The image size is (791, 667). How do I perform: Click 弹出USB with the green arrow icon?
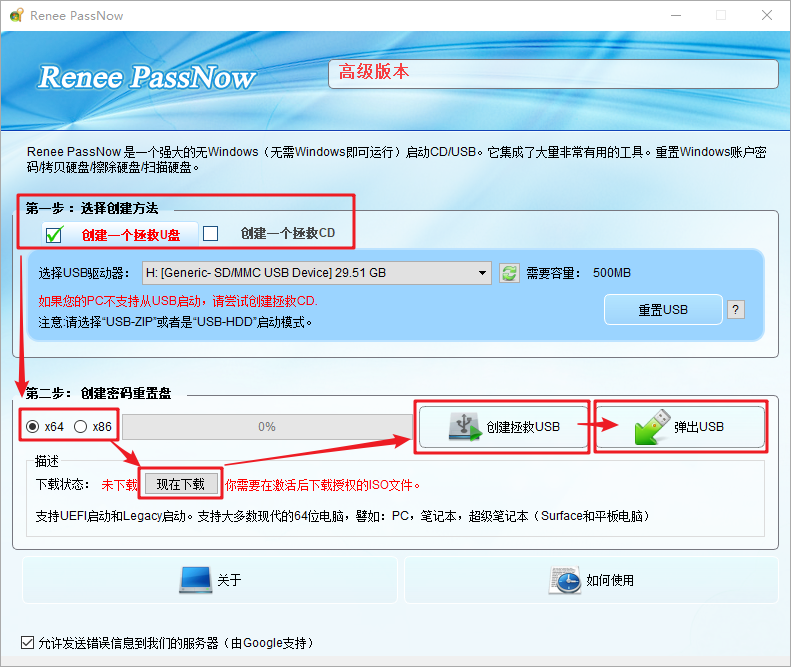[681, 427]
